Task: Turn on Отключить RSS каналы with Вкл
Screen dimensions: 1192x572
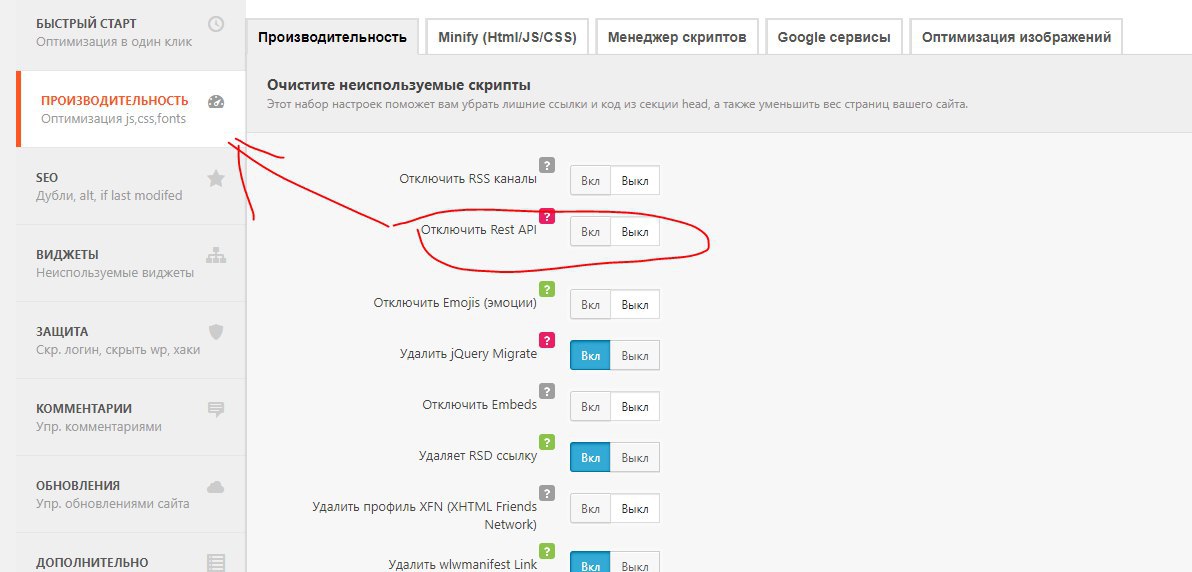Action: tap(590, 181)
